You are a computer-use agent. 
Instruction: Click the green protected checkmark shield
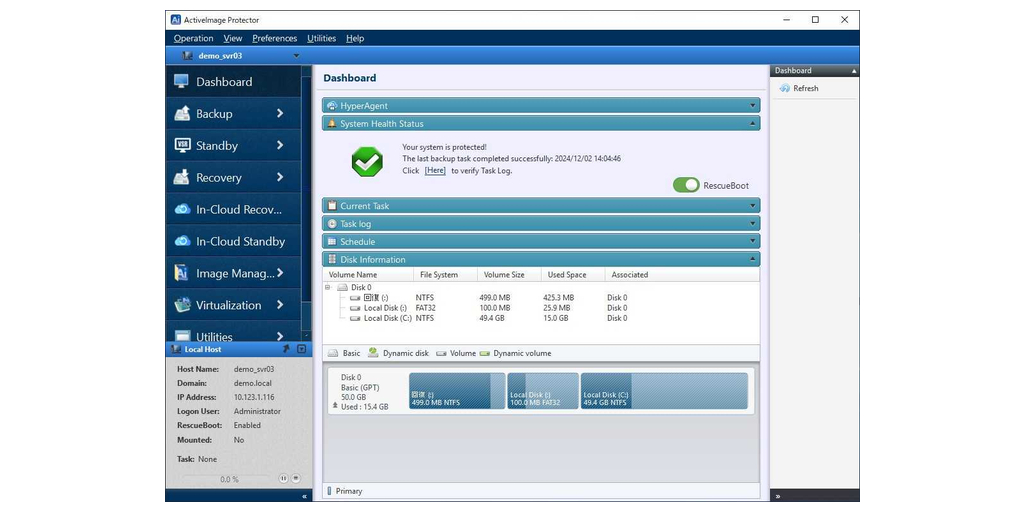point(367,161)
